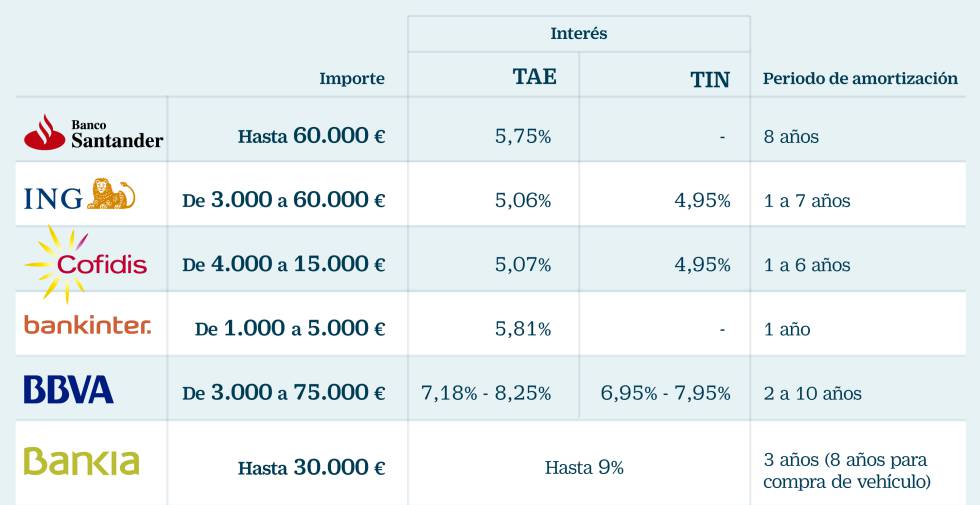Click the Periodo de amortización header
This screenshot has width=980, height=505.
click(859, 79)
